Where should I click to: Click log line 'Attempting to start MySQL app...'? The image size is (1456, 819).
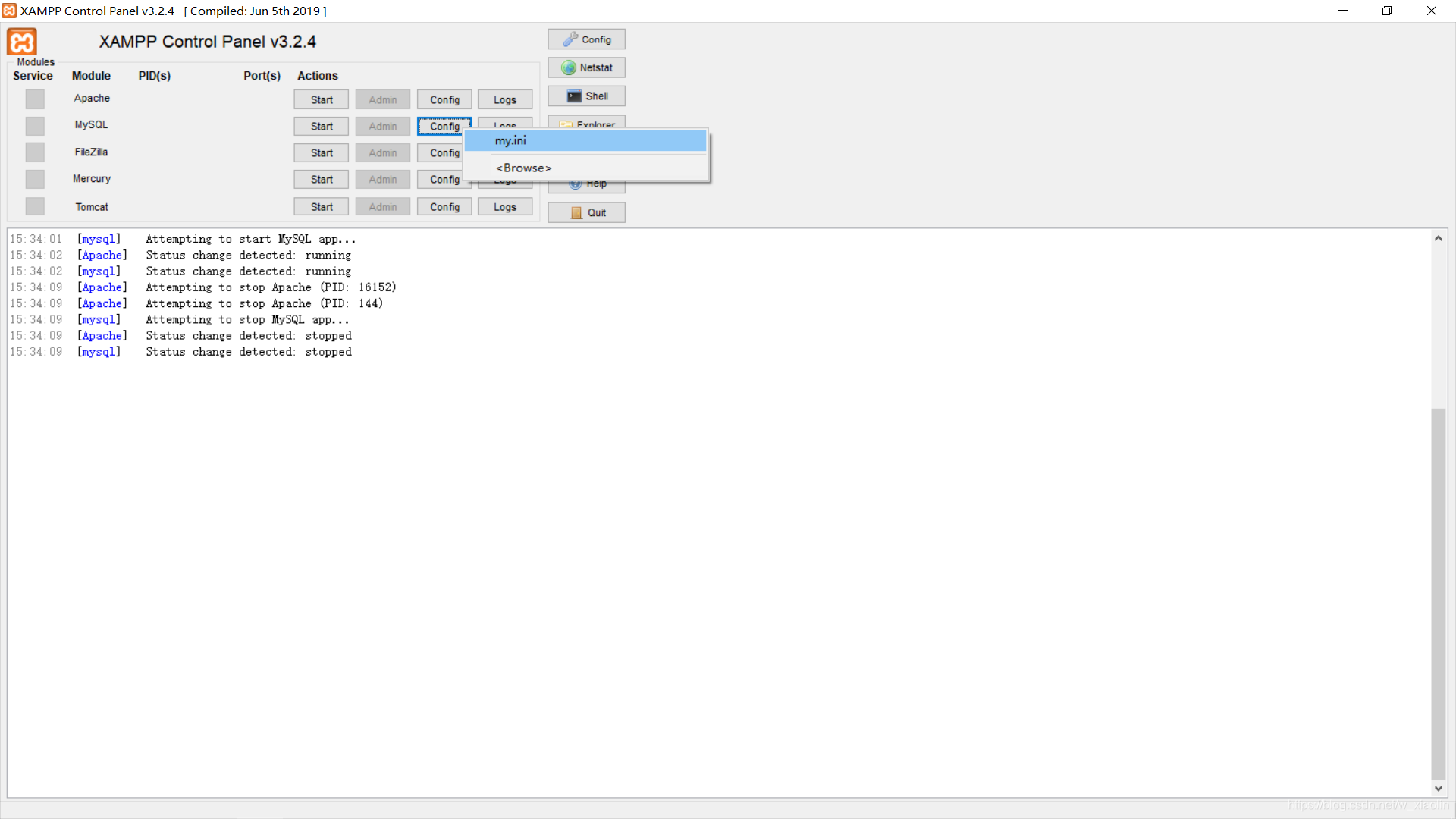pos(250,239)
